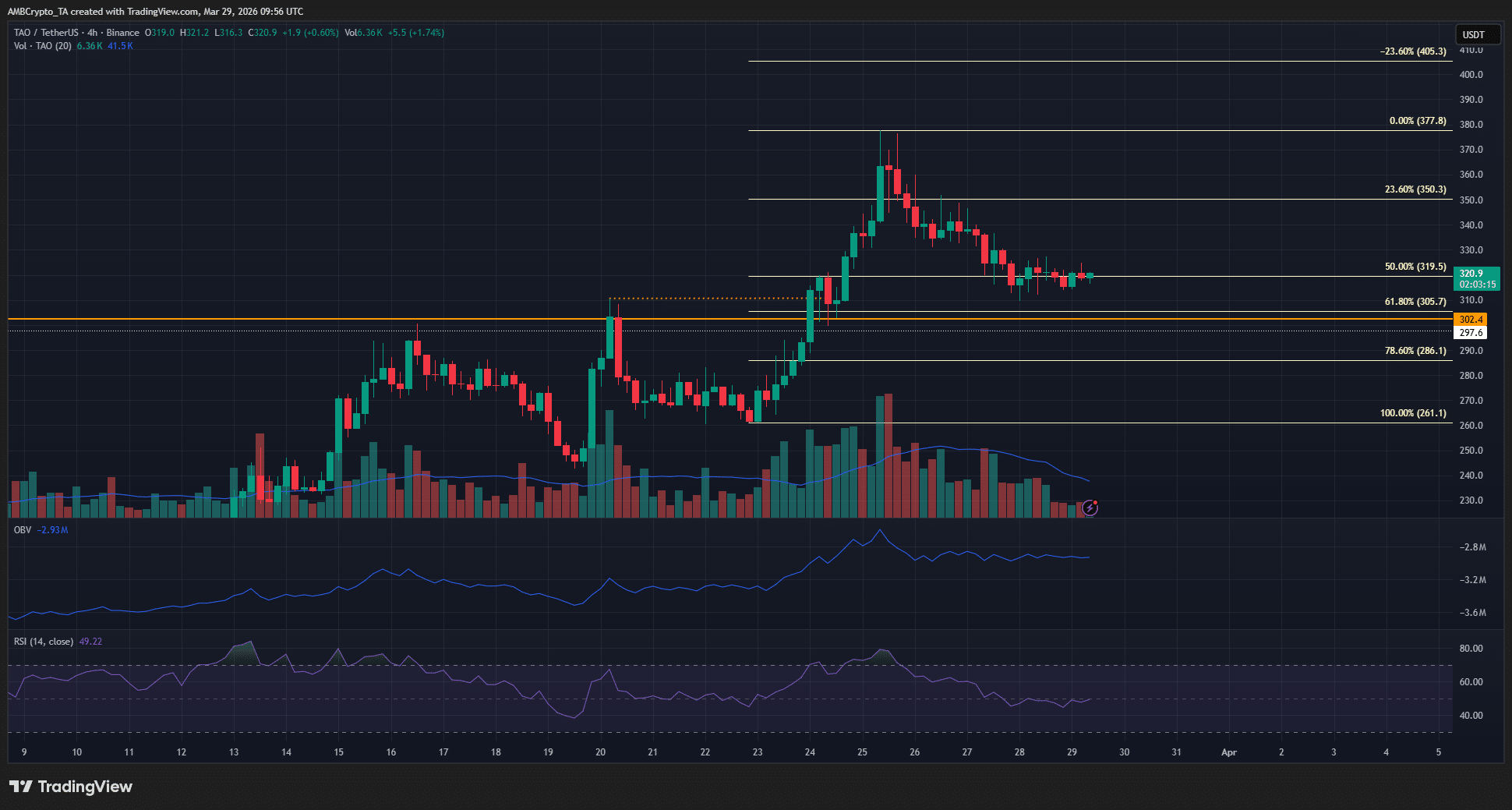Screen dimensions: 1512x810
Task: Open the 4h timeframe selector in the legend
Action: pos(88,33)
